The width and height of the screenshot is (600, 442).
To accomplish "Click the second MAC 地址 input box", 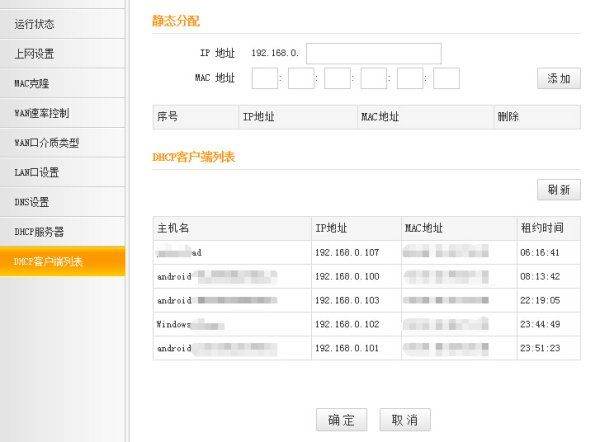I will point(301,78).
